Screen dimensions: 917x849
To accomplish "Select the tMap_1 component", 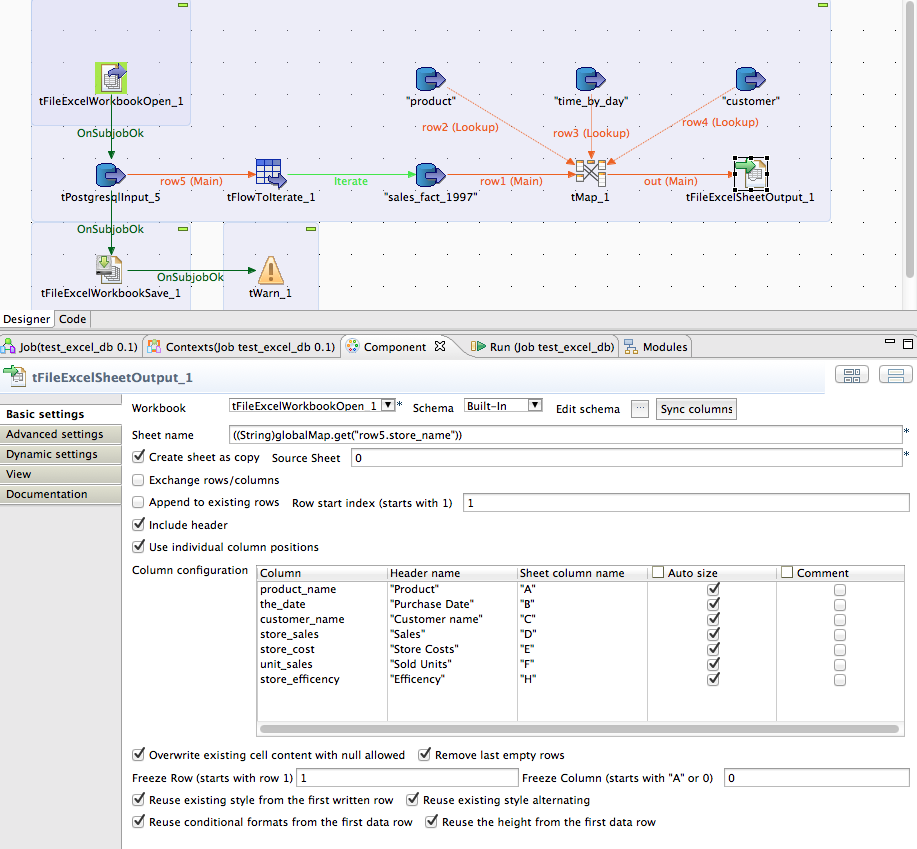I will pyautogui.click(x=590, y=173).
